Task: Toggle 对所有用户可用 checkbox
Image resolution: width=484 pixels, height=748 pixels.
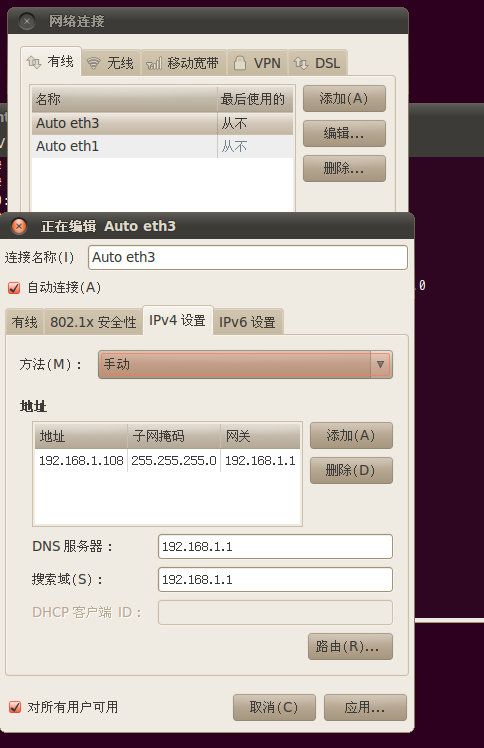Action: pyautogui.click(x=15, y=706)
